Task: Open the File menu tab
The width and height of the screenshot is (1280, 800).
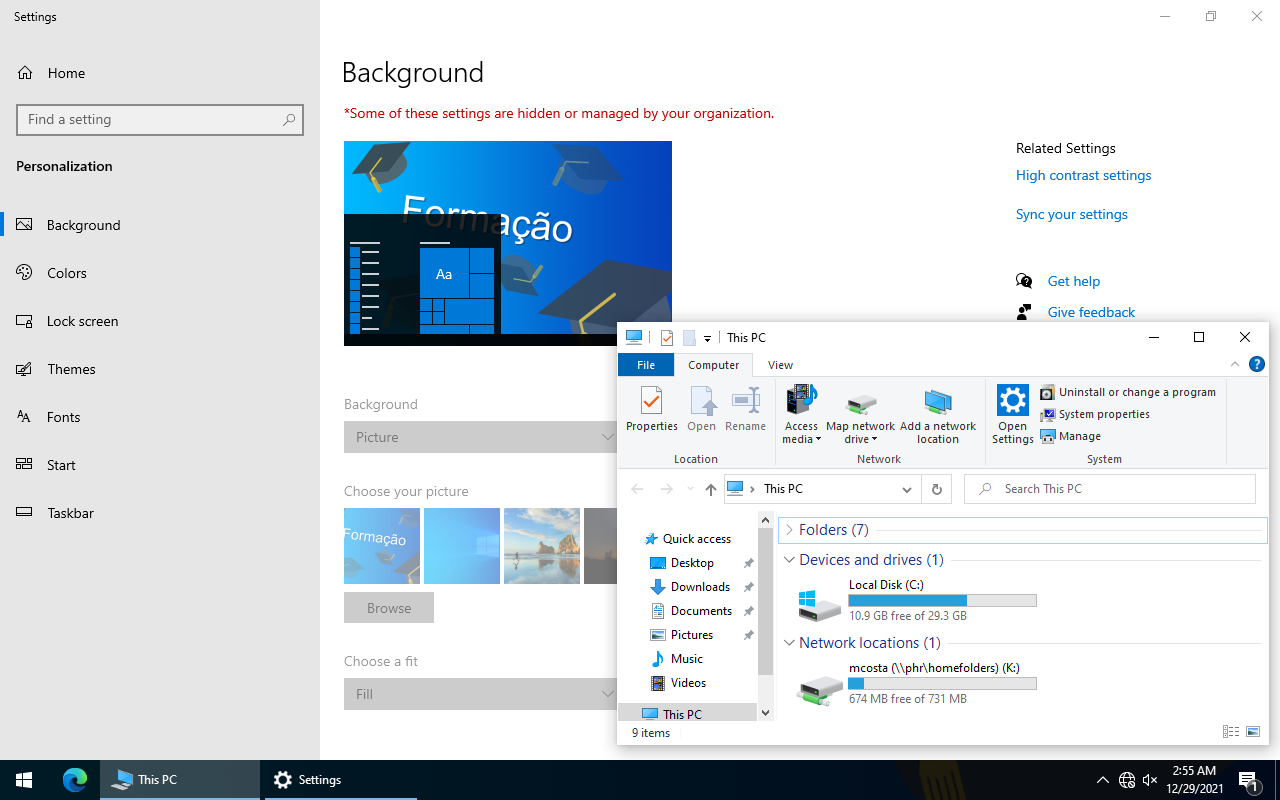Action: [646, 365]
